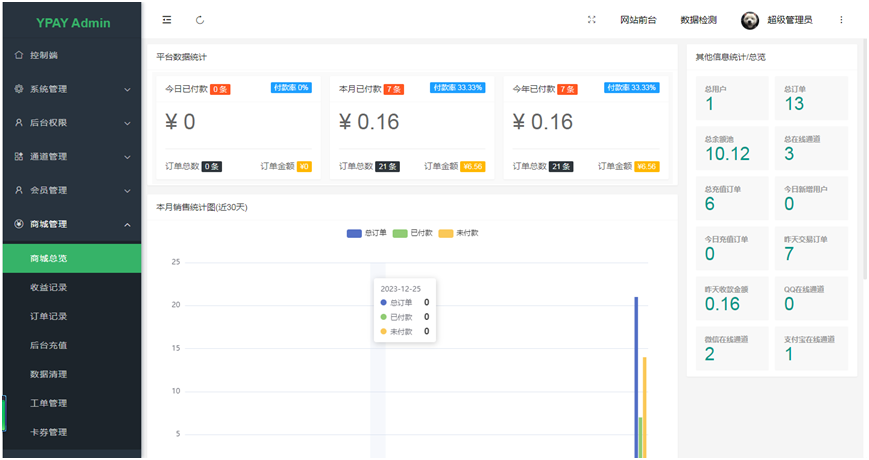
Task: Toggle fullscreen mode icon
Action: pos(591,19)
